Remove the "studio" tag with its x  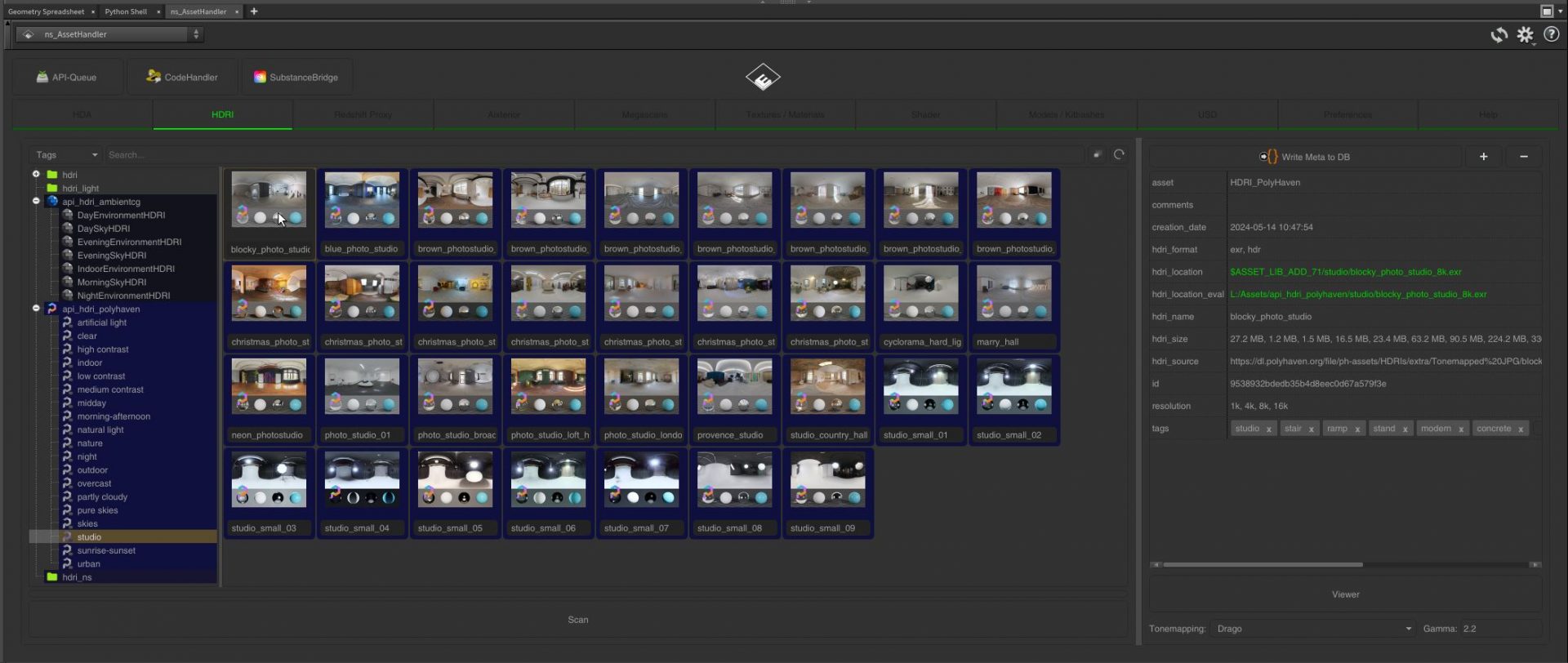point(1268,429)
